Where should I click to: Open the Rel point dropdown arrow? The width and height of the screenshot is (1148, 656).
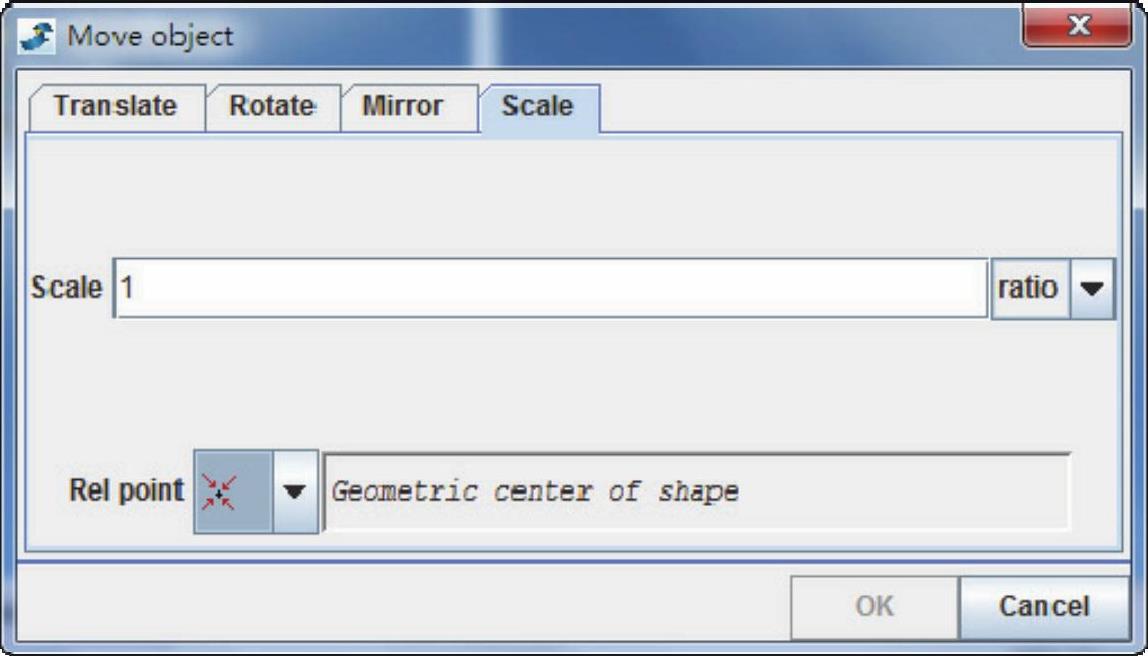tap(294, 491)
